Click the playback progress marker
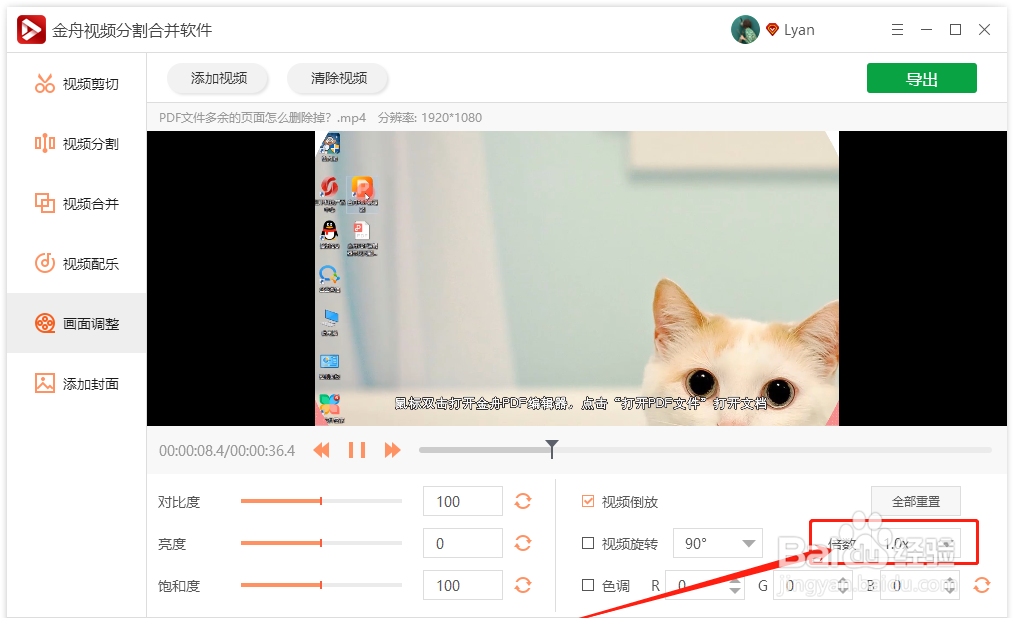 [x=552, y=448]
